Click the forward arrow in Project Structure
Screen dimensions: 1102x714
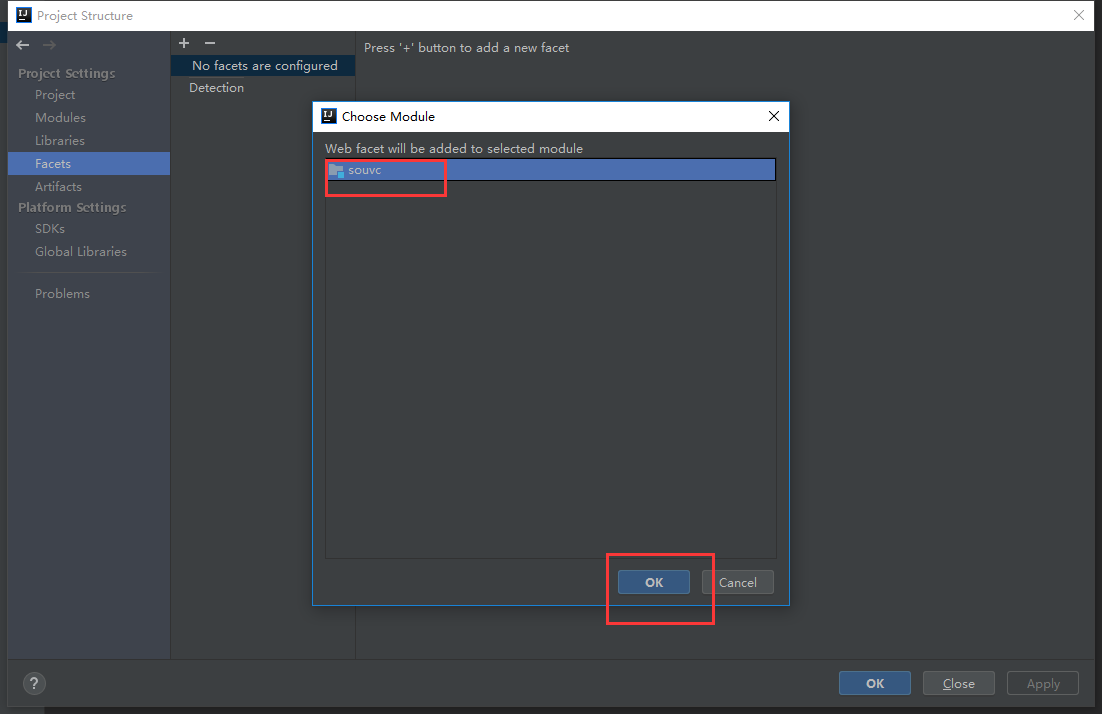pyautogui.click(x=49, y=45)
